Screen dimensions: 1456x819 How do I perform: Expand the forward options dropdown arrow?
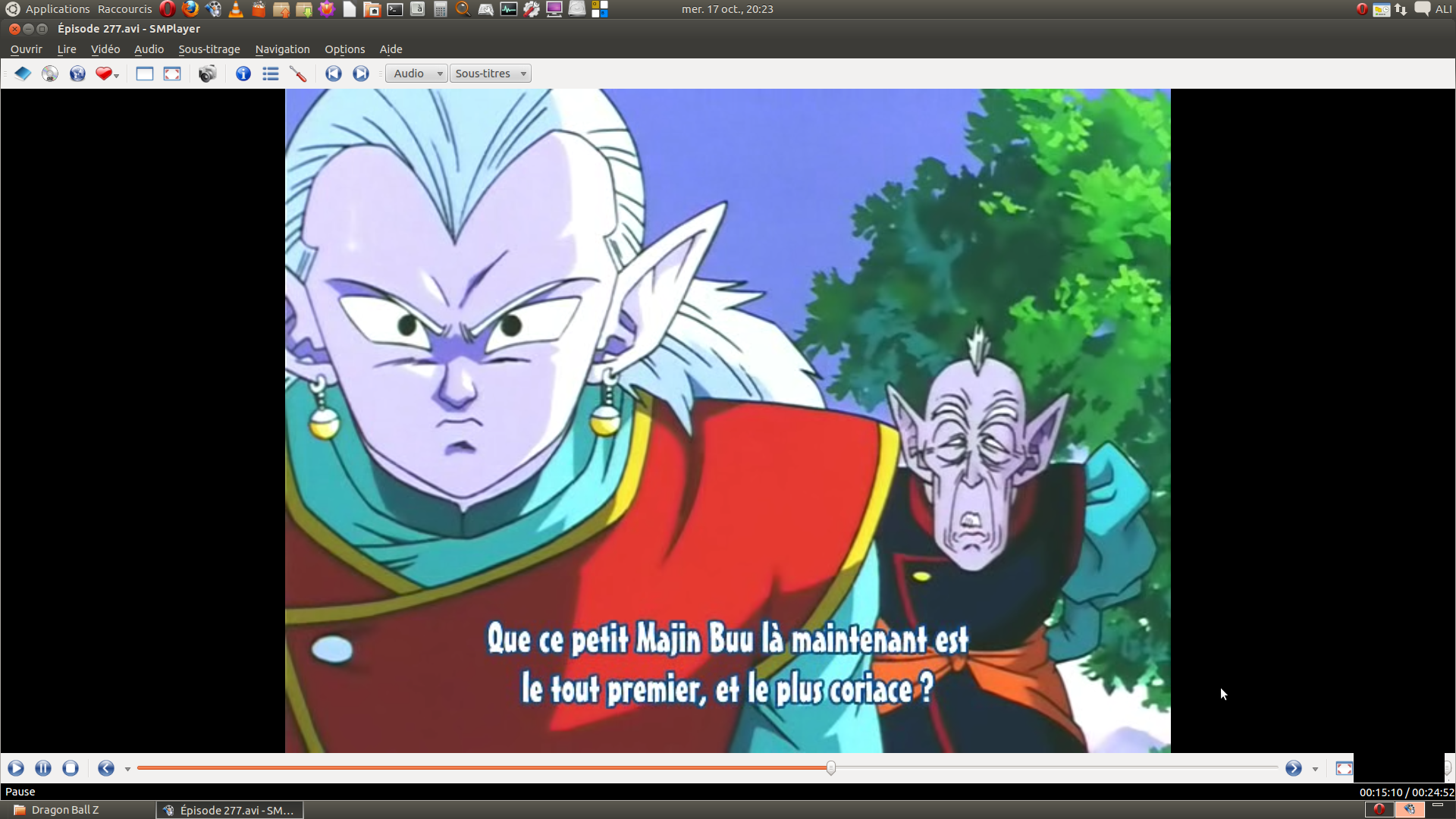pyautogui.click(x=1315, y=769)
